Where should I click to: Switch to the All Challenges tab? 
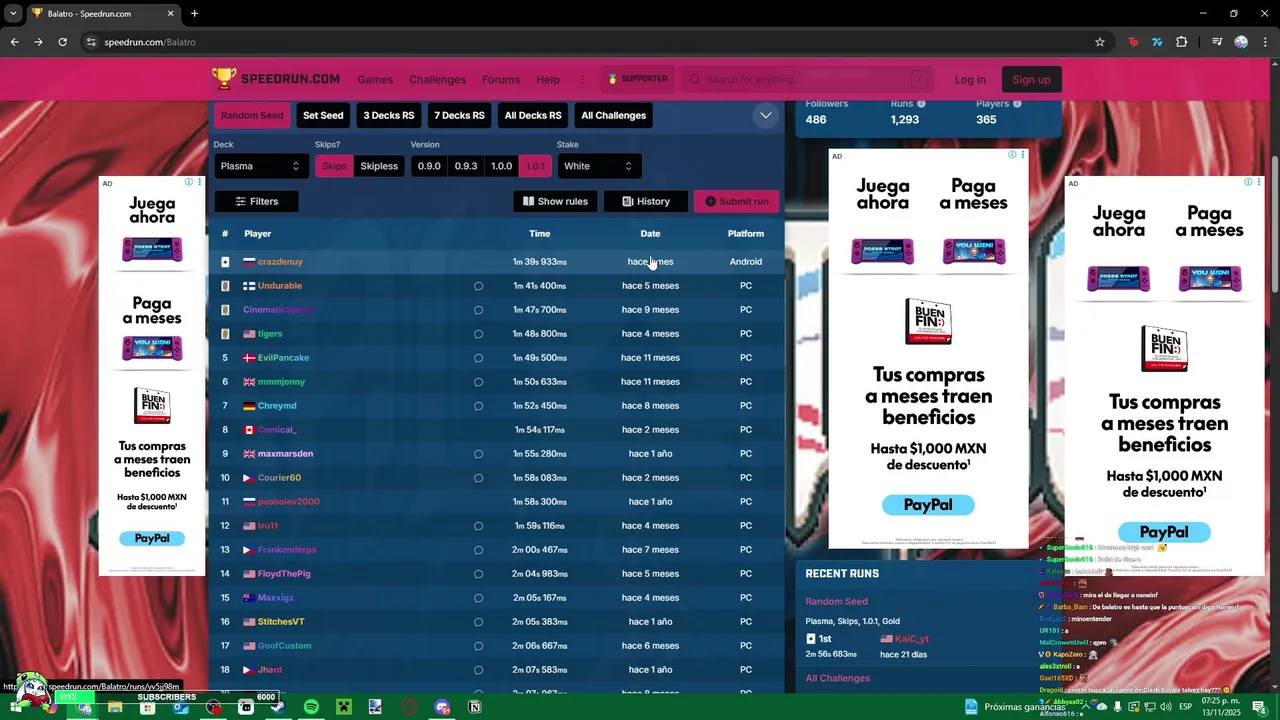pos(614,115)
